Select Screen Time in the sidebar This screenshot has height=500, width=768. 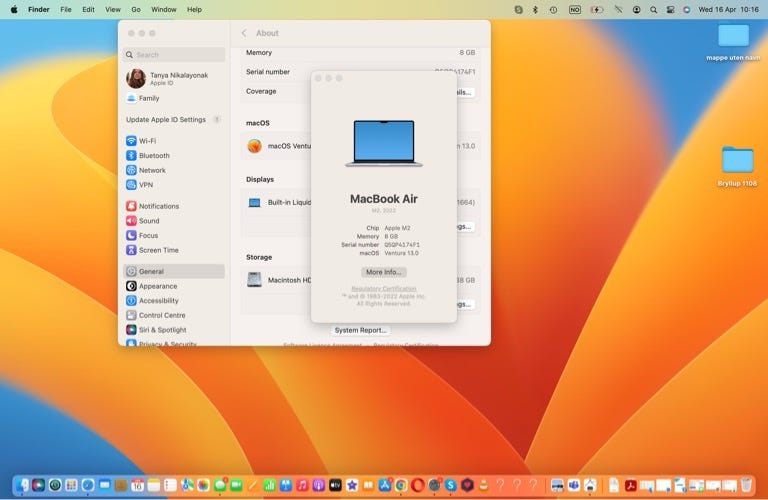(x=158, y=250)
